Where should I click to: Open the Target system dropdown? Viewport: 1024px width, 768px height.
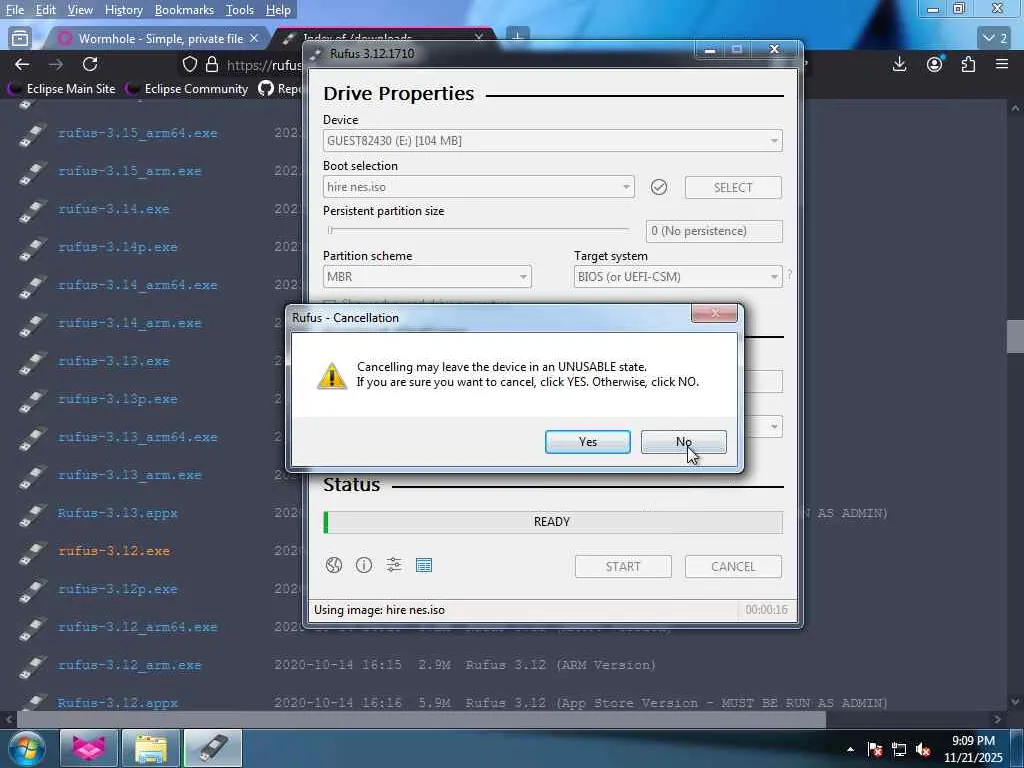[678, 277]
